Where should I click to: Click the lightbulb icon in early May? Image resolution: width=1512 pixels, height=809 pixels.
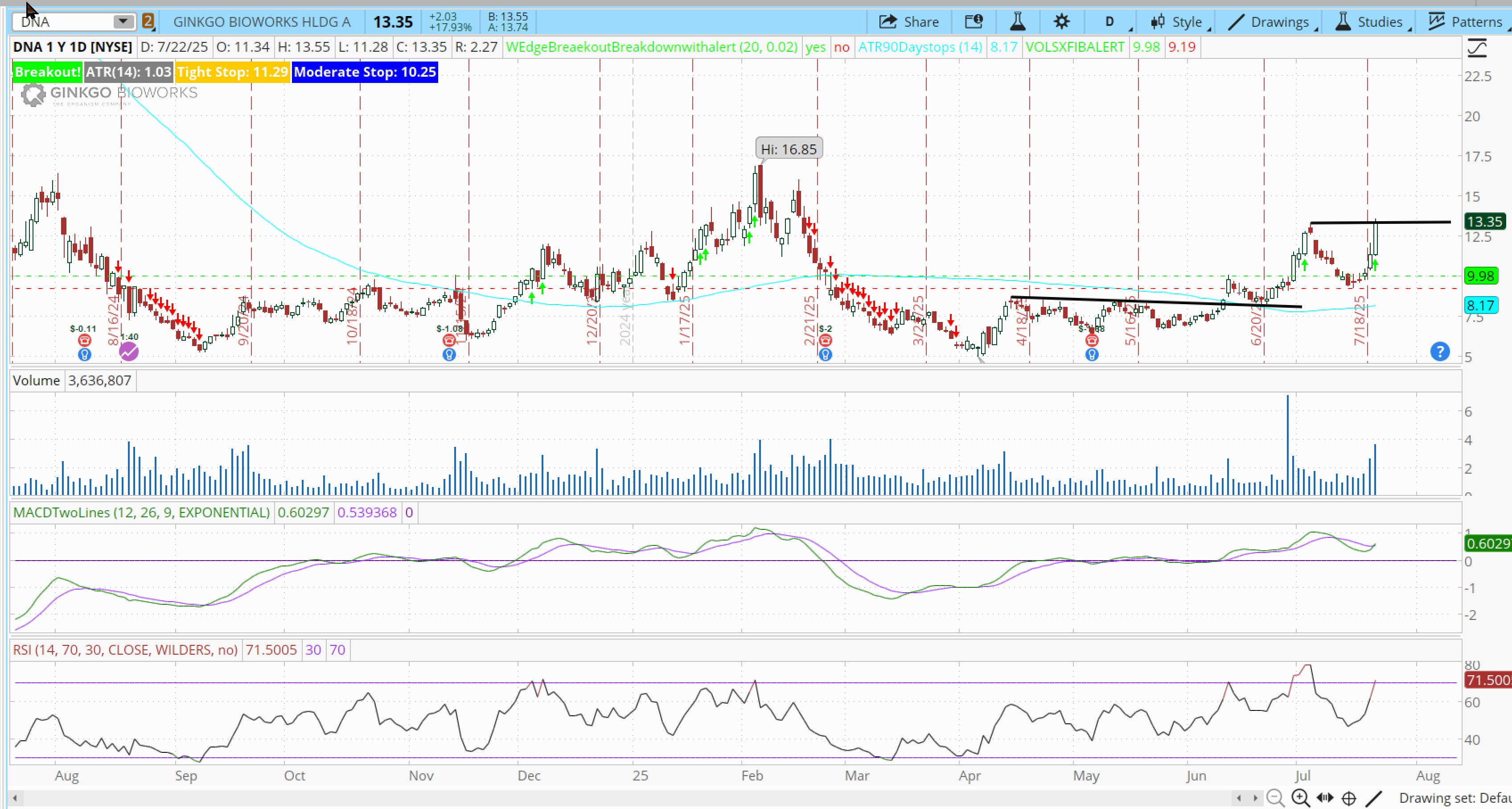pos(1092,355)
